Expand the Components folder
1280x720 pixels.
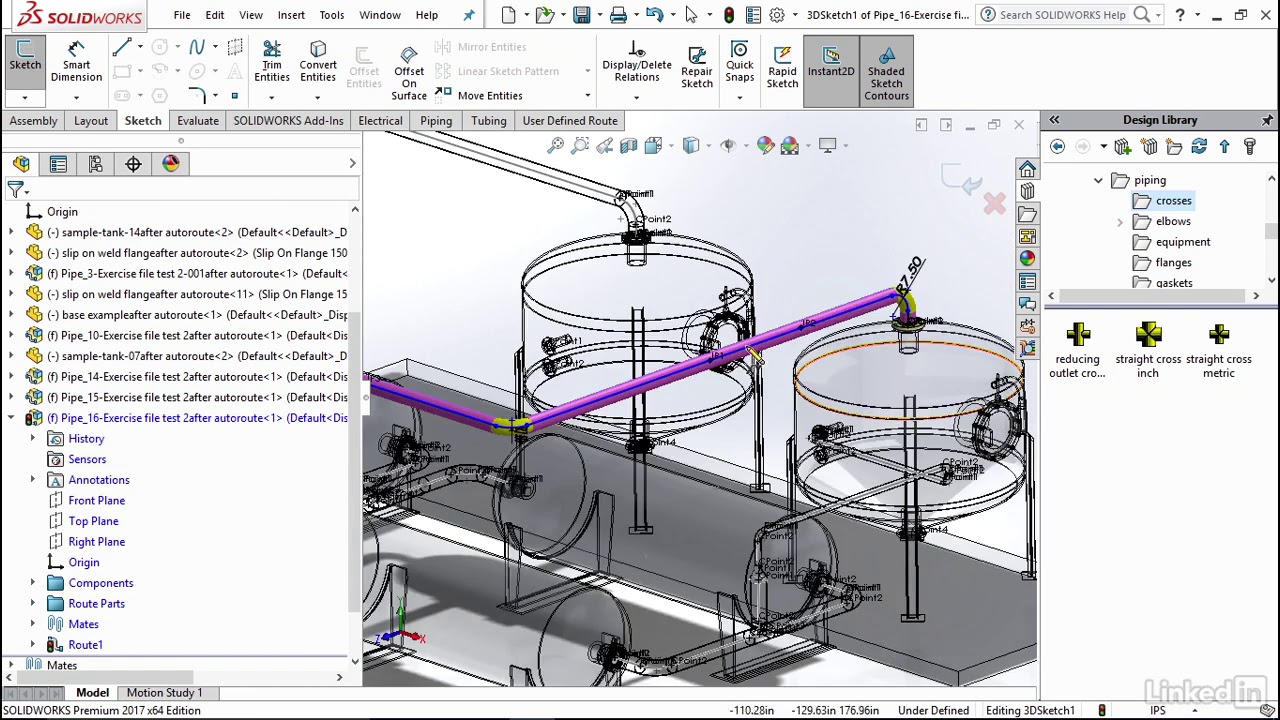[x=32, y=583]
